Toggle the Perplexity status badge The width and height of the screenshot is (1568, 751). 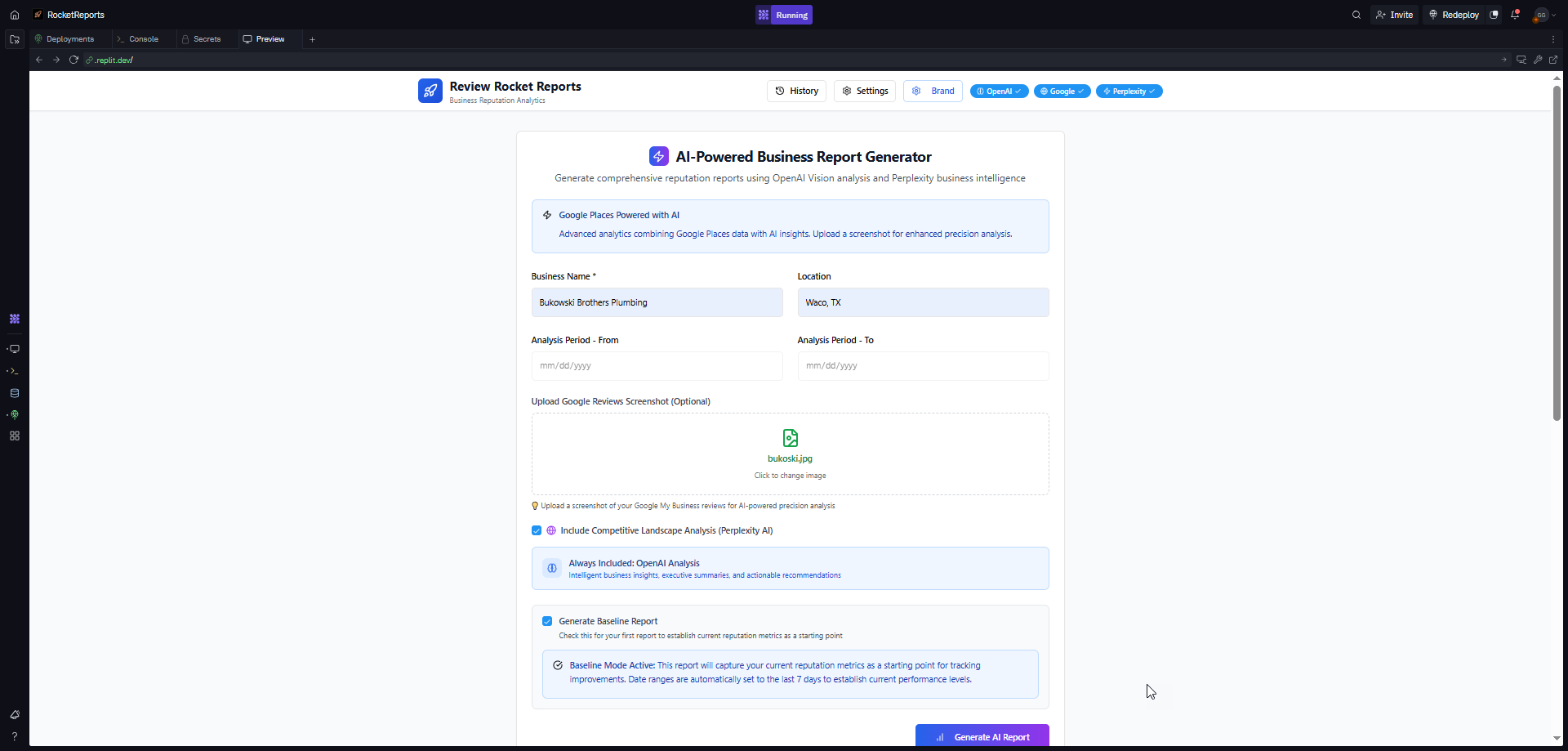click(1129, 92)
